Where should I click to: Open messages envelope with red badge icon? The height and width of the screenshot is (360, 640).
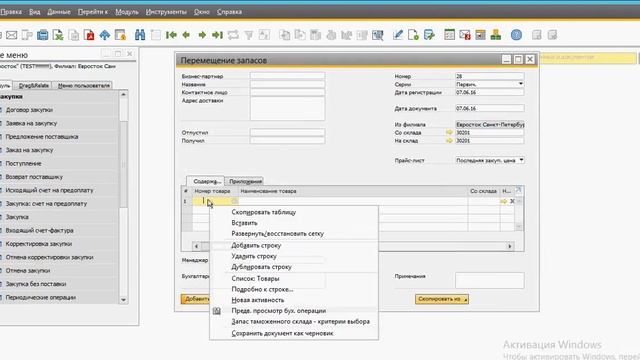click(x=465, y=35)
